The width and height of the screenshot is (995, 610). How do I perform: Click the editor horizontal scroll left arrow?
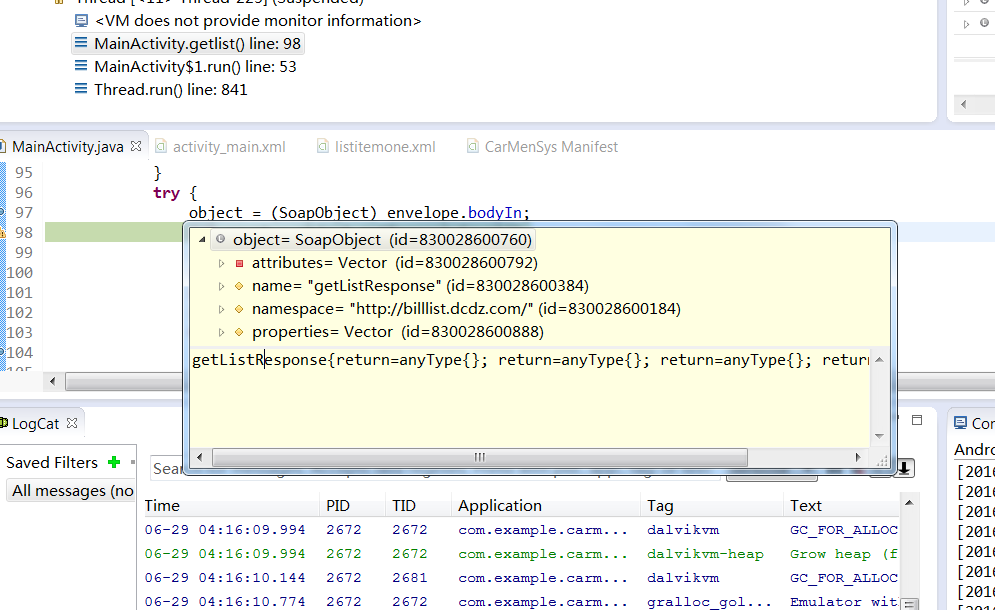click(x=53, y=381)
